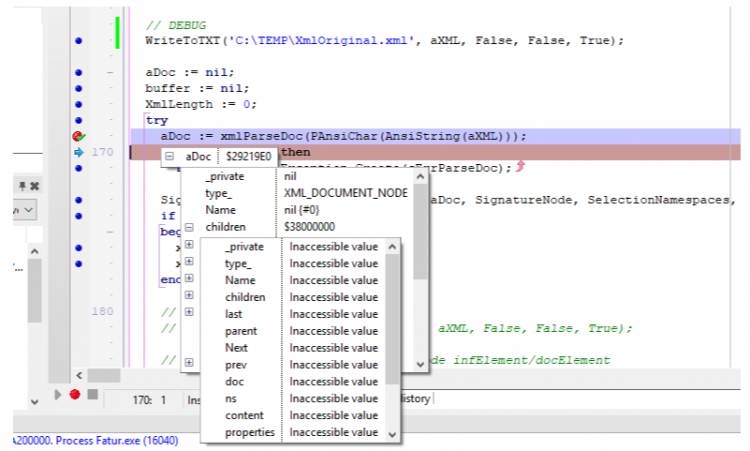The width and height of the screenshot is (750, 451).
Task: Click gutter dot beside 'XmlLength := 0' line
Action: point(78,104)
